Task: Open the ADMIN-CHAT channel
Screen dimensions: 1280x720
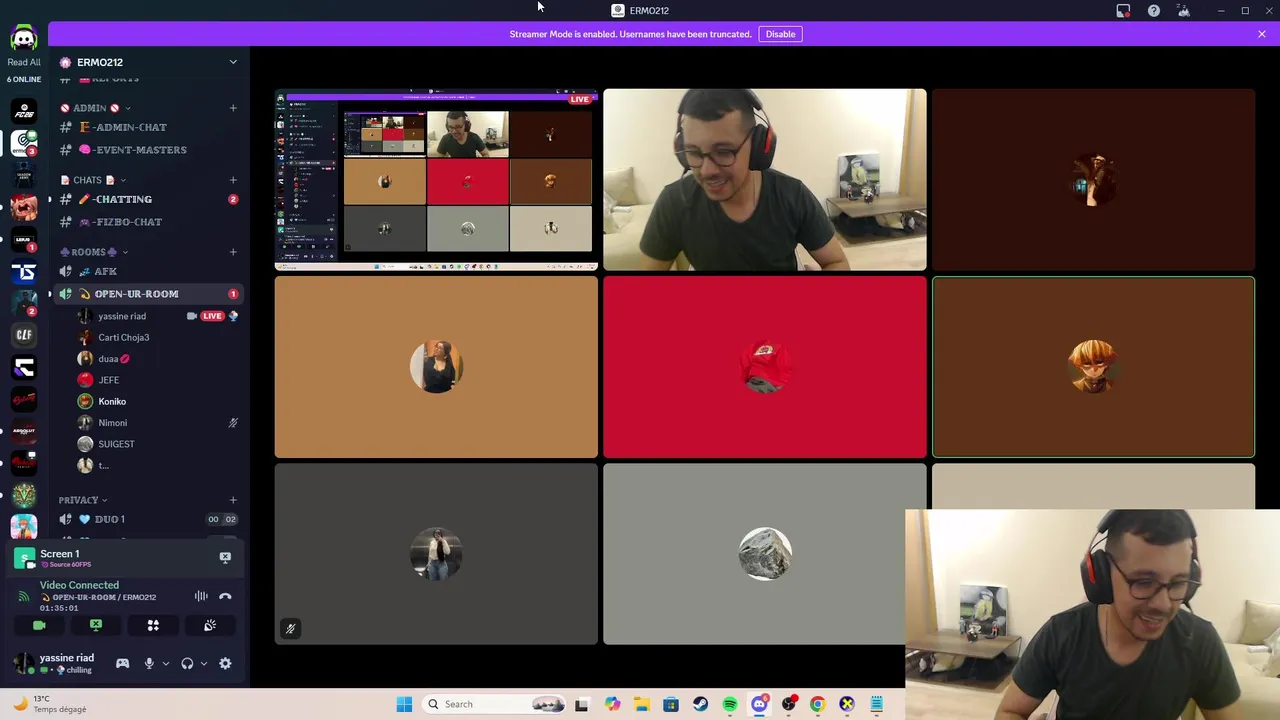Action: pos(148,127)
